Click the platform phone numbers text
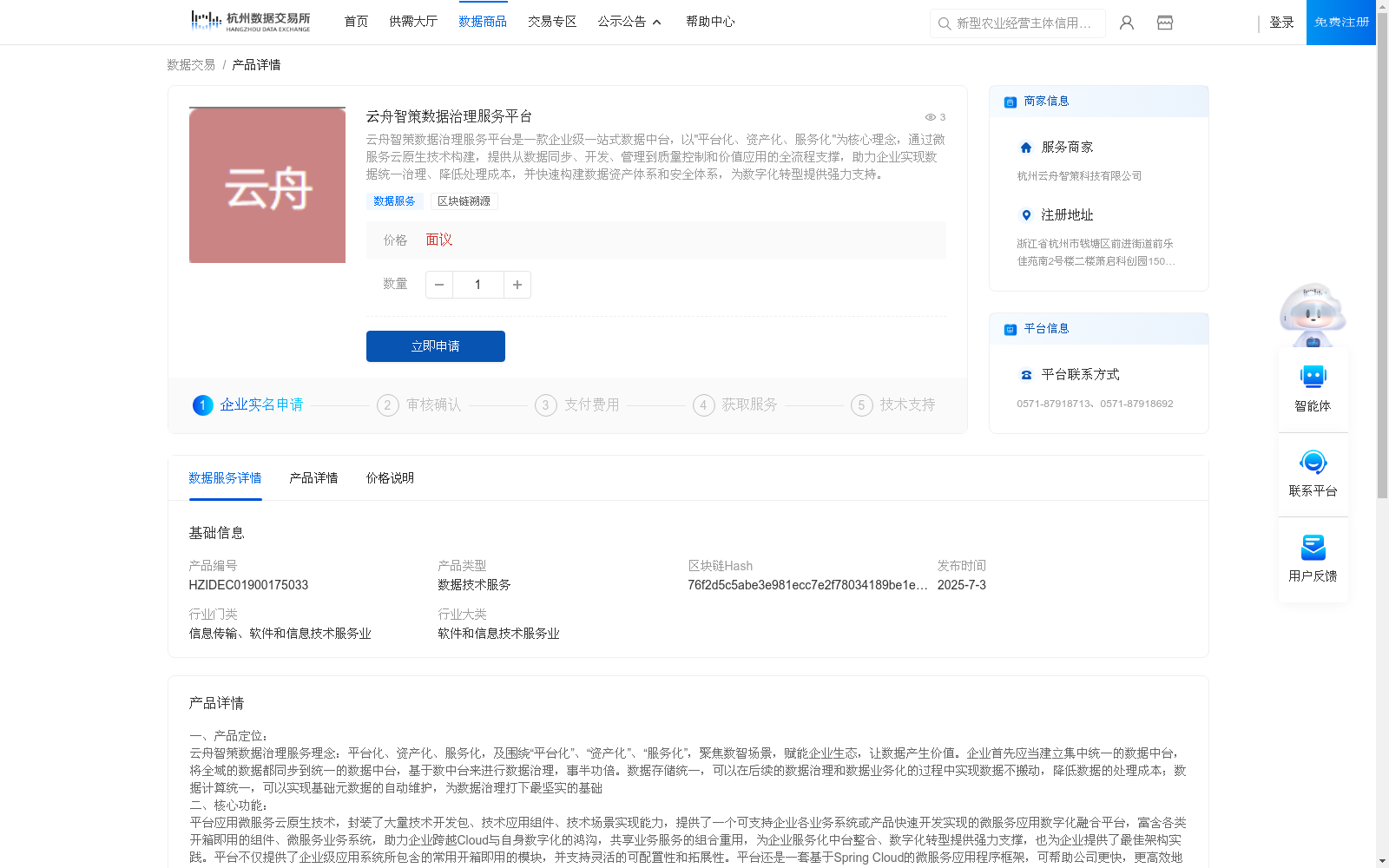Image resolution: width=1389 pixels, height=868 pixels. 1095,404
